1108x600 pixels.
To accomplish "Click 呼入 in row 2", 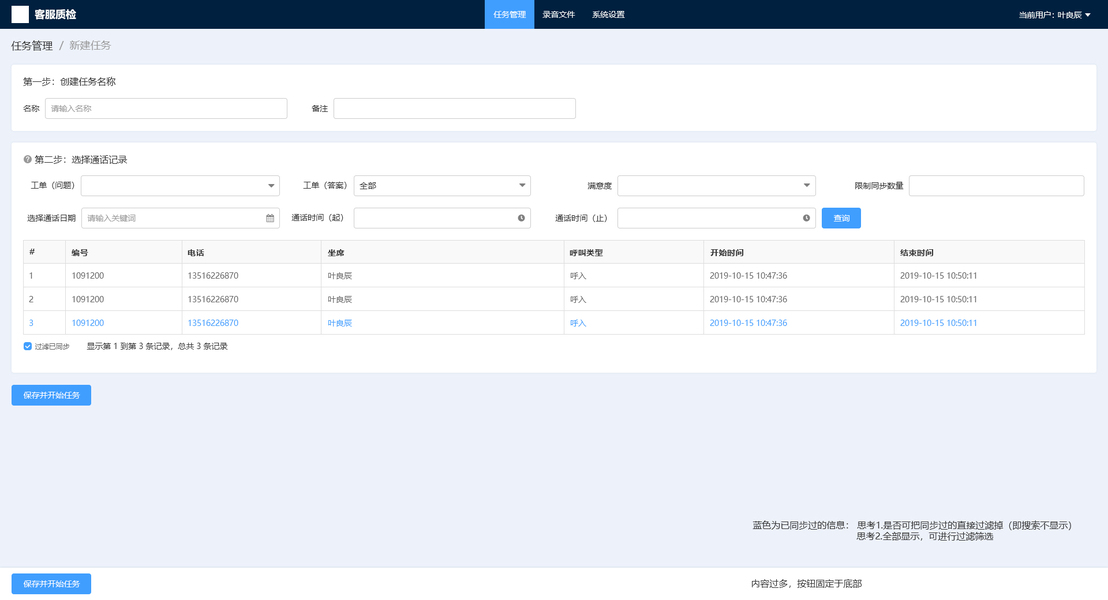I will 578,300.
